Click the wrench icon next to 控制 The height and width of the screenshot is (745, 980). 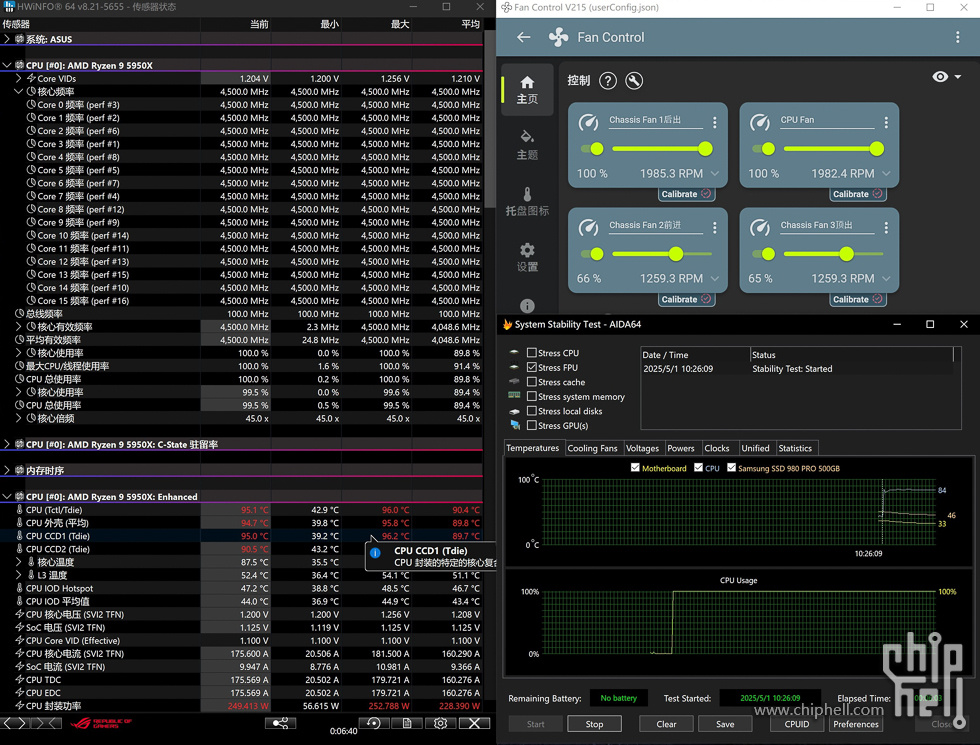[634, 81]
